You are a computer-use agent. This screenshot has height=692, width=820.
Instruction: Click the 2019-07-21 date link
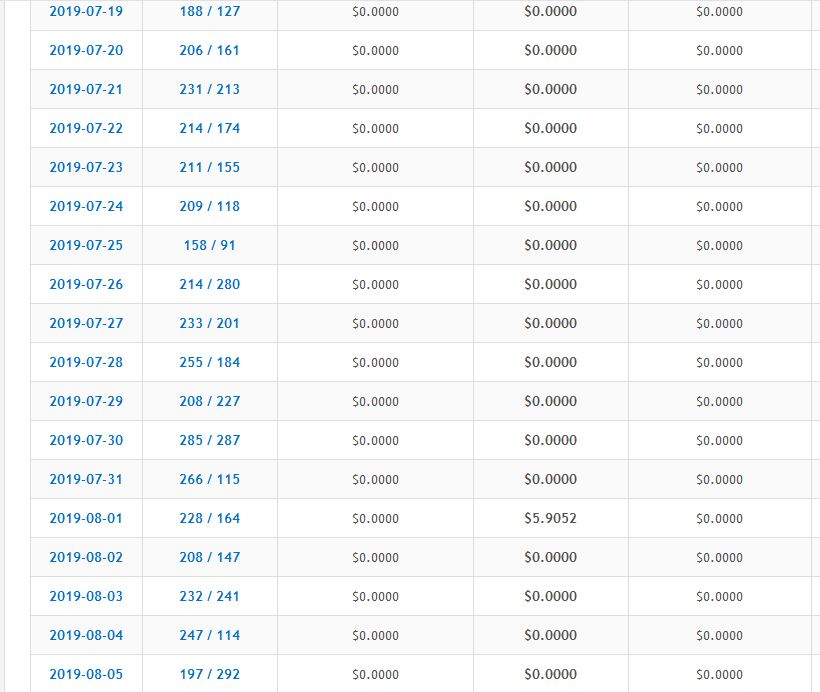pos(86,89)
